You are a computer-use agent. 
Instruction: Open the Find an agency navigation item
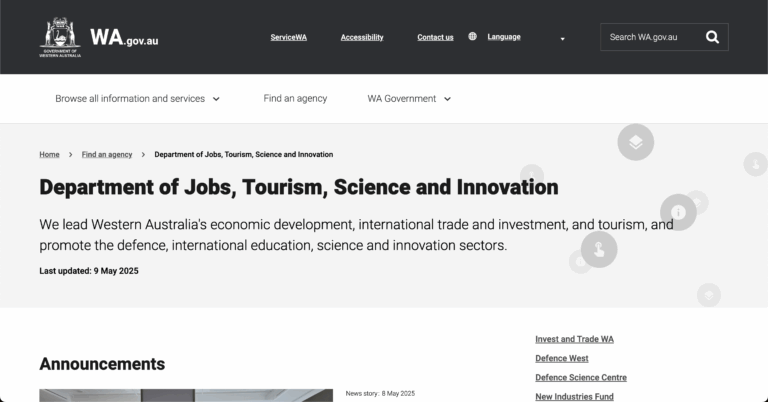coord(295,98)
